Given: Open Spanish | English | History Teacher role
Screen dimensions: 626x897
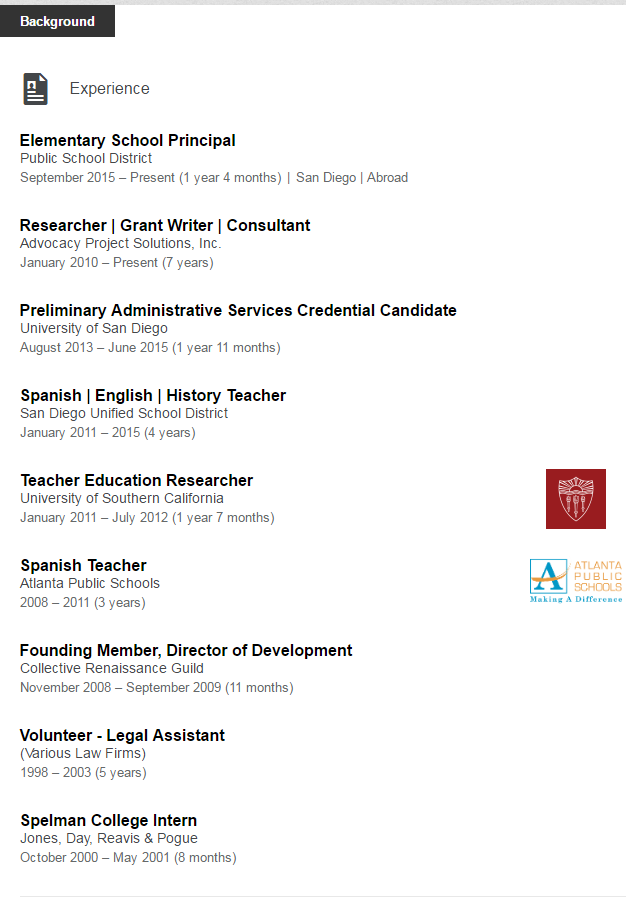Looking at the screenshot, I should coord(153,396).
